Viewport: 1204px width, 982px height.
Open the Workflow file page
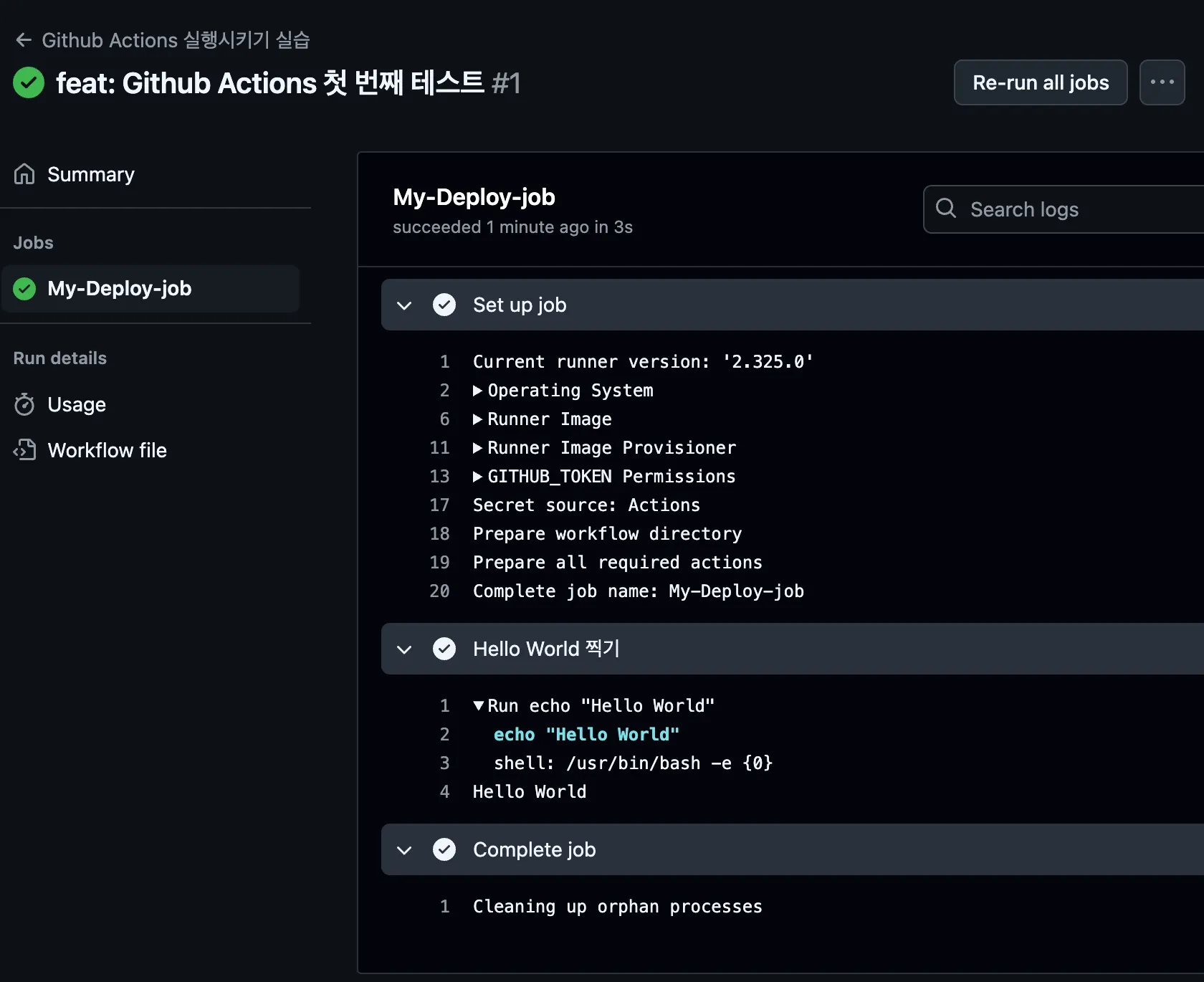click(x=107, y=450)
